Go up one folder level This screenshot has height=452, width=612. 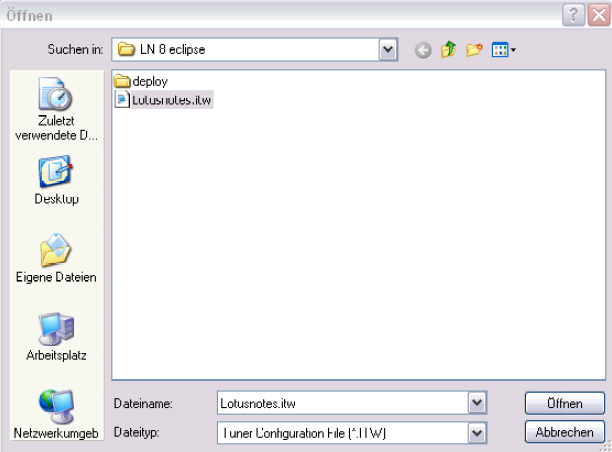click(x=449, y=49)
